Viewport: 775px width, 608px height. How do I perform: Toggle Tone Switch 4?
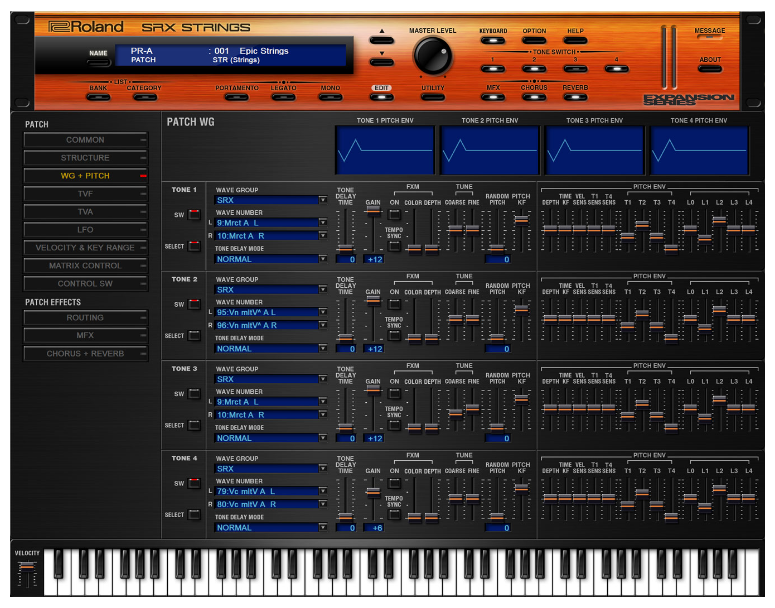[616, 69]
